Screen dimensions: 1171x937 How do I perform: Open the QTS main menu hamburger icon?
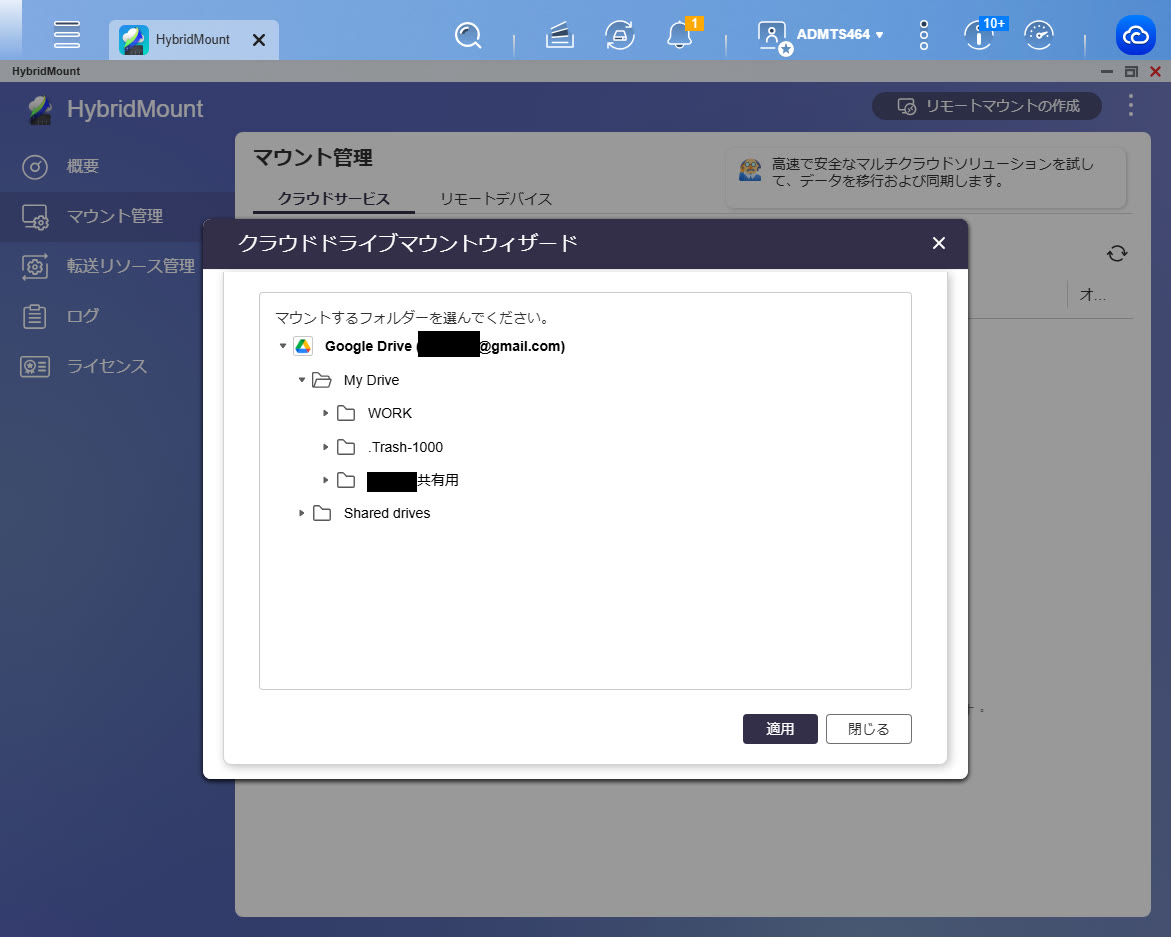(x=67, y=35)
